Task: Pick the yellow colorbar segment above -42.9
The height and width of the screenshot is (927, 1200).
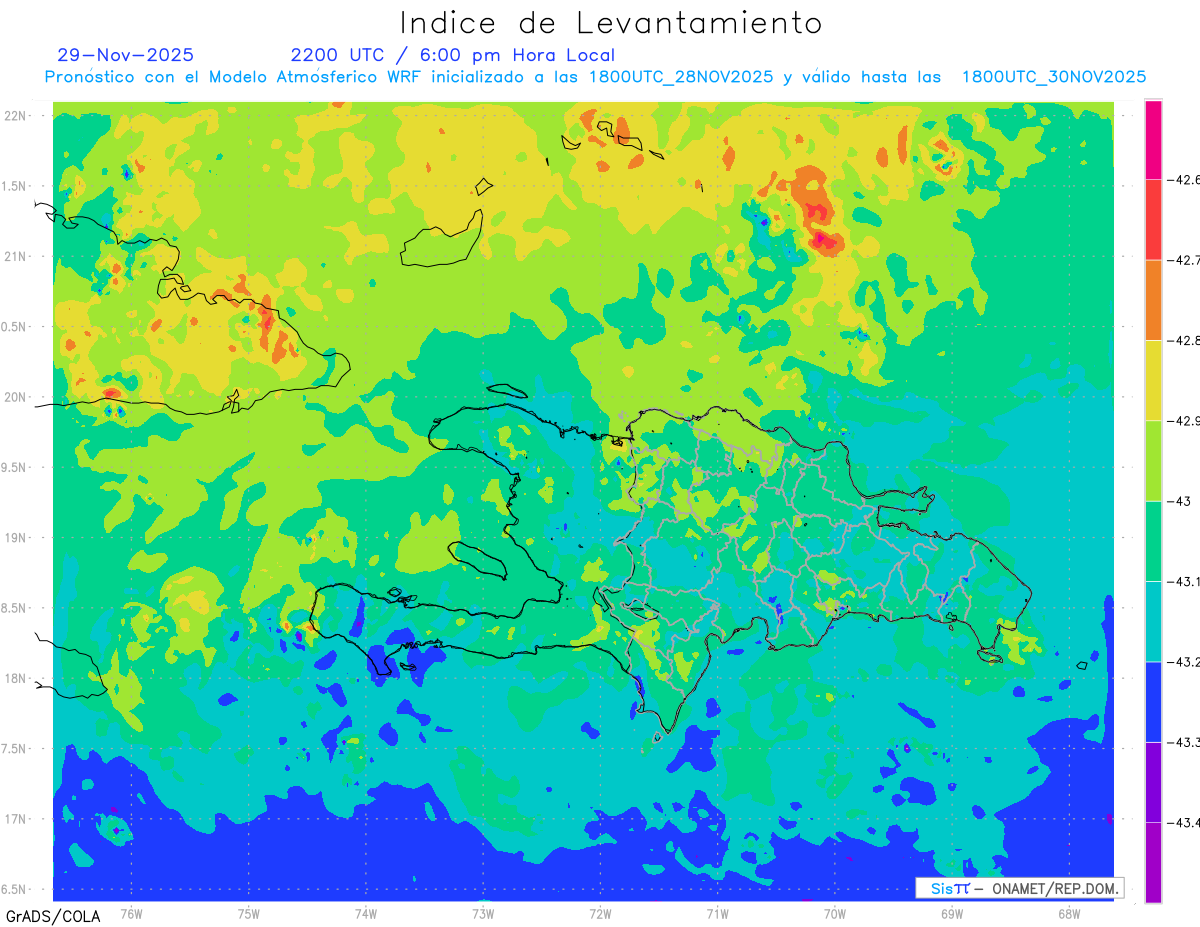Action: (1153, 380)
